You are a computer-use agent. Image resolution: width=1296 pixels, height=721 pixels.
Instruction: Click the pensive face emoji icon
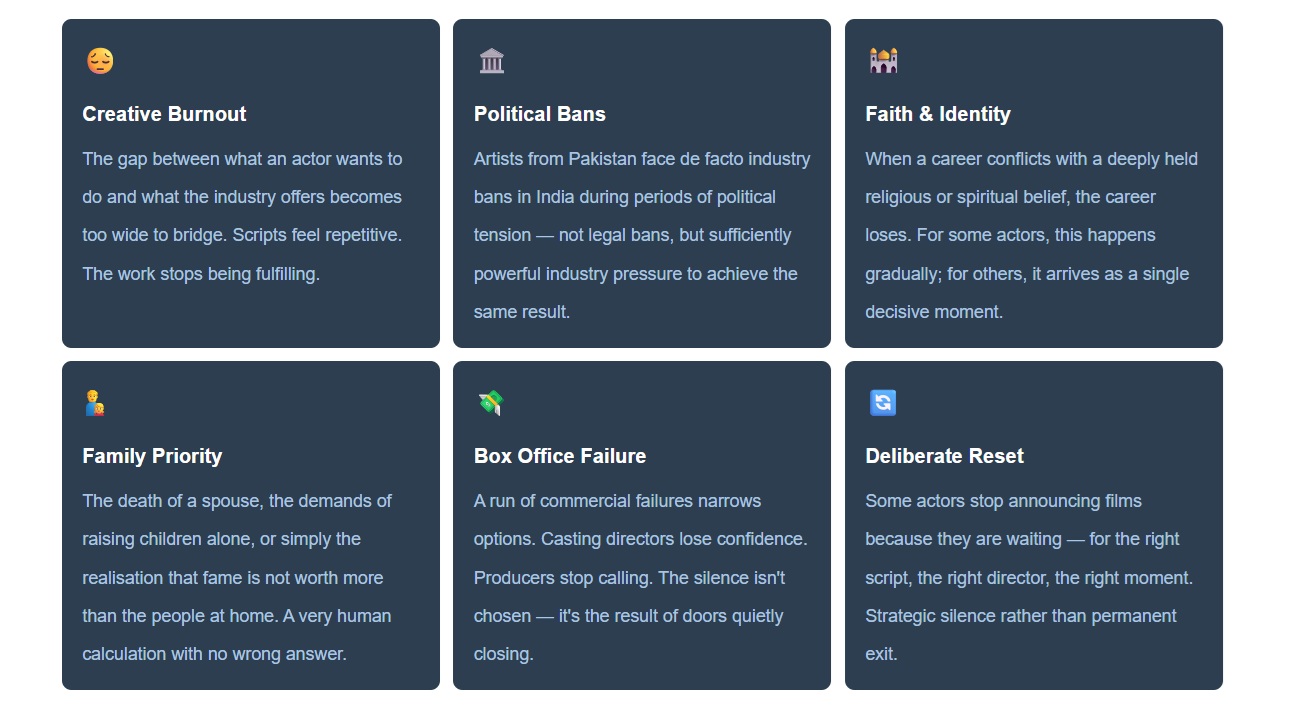(x=100, y=62)
